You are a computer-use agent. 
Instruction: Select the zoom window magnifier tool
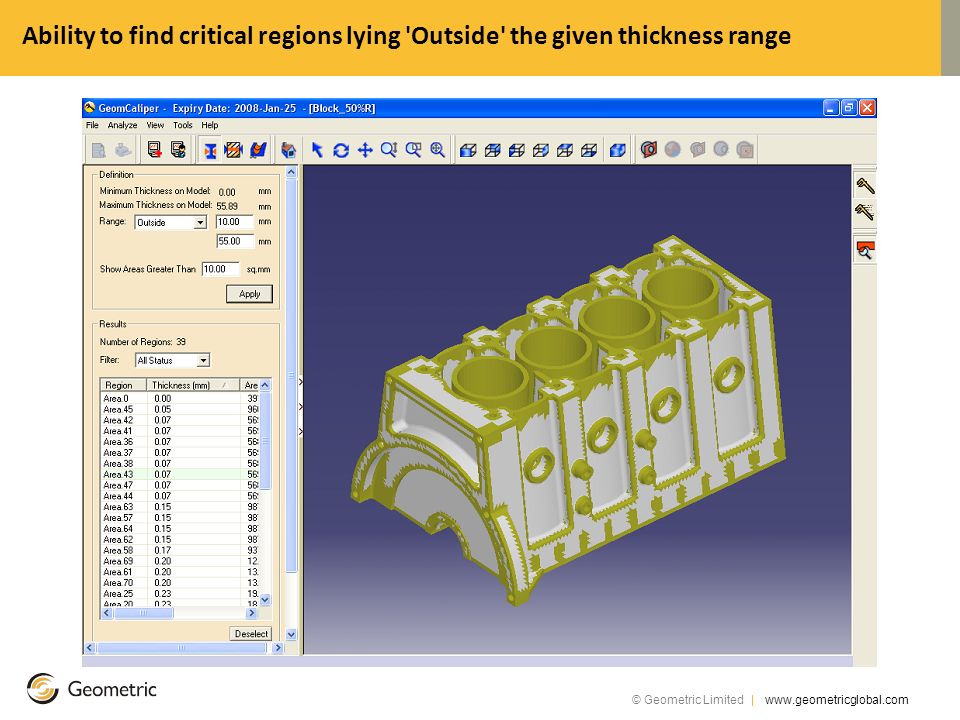pos(413,150)
